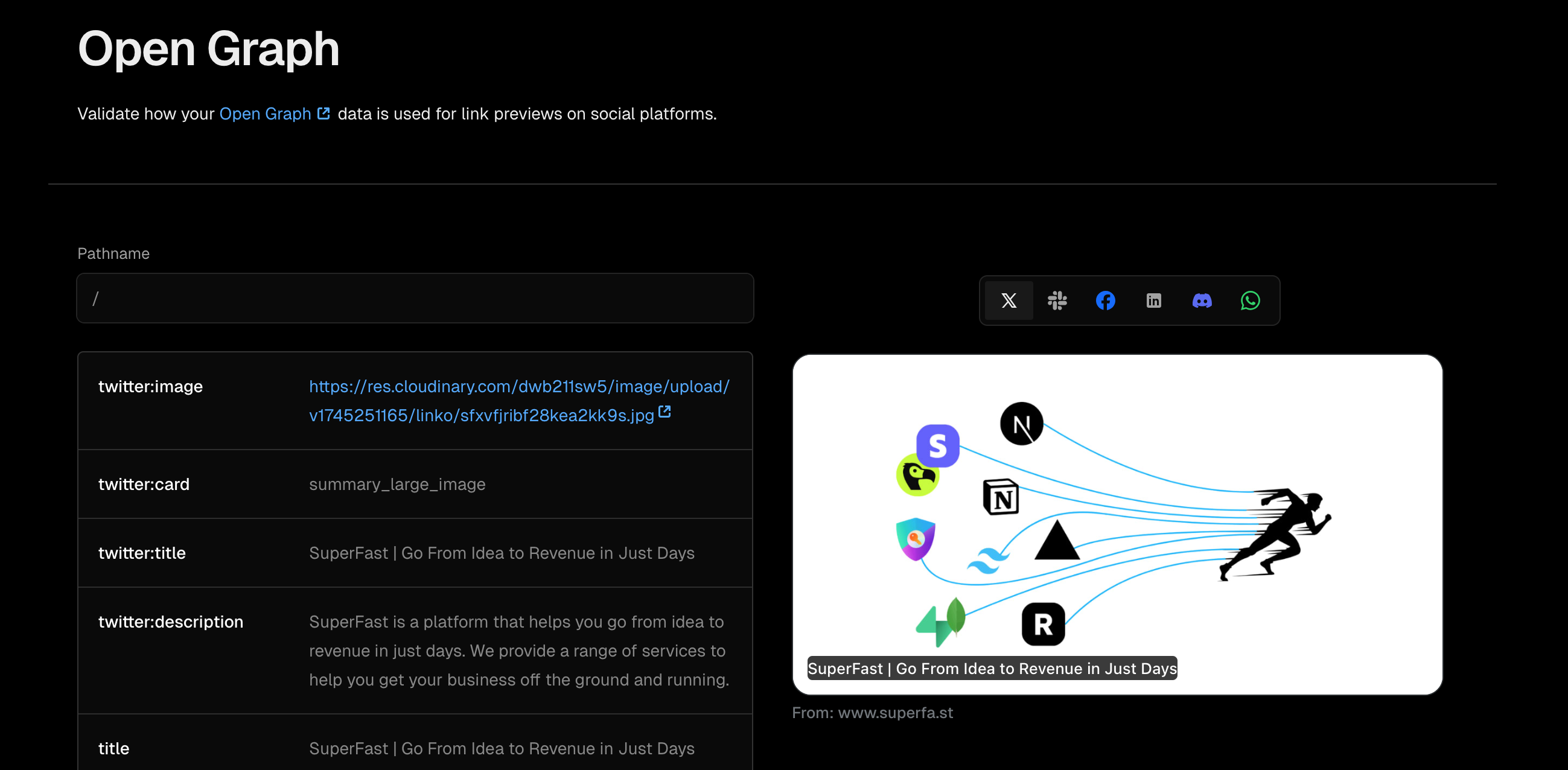Open the twitter:image cloudinary URL
Viewport: 1568px width, 770px height.
518,387
